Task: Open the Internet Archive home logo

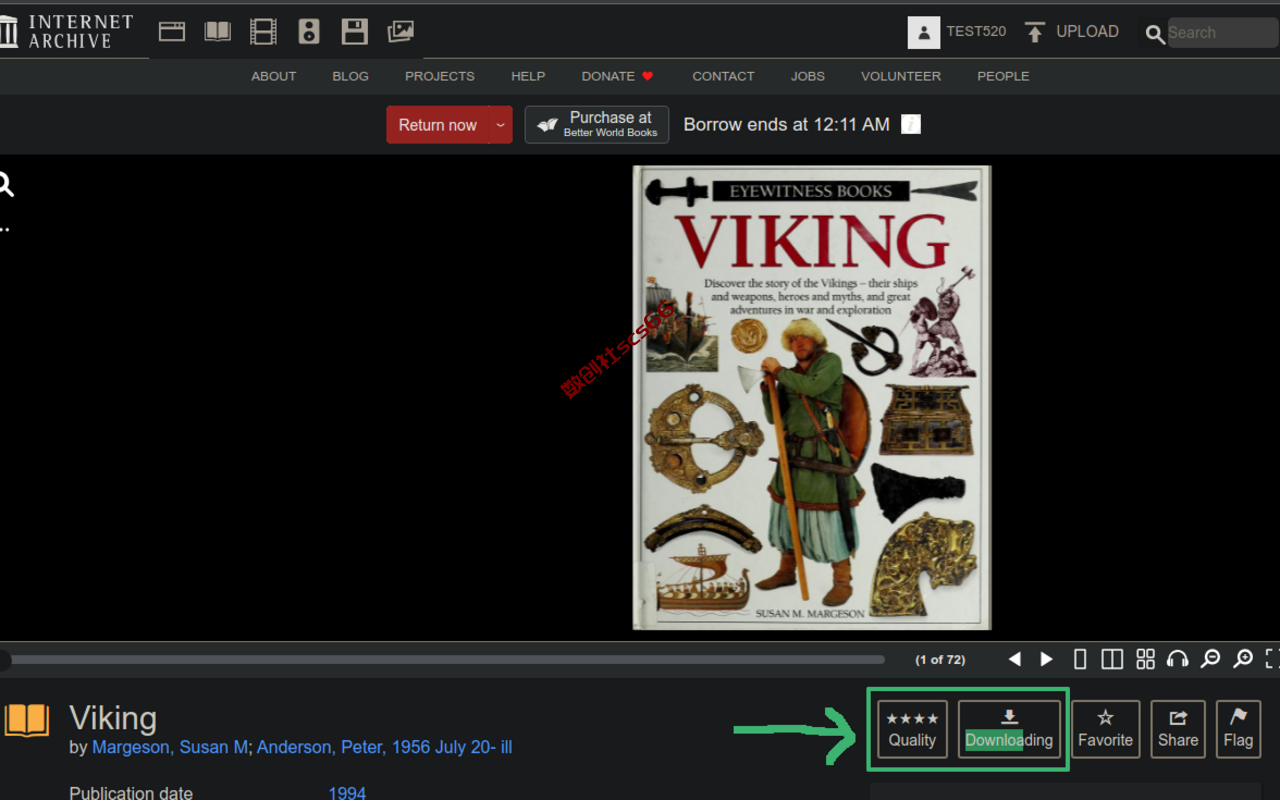Action: pyautogui.click(x=66, y=32)
